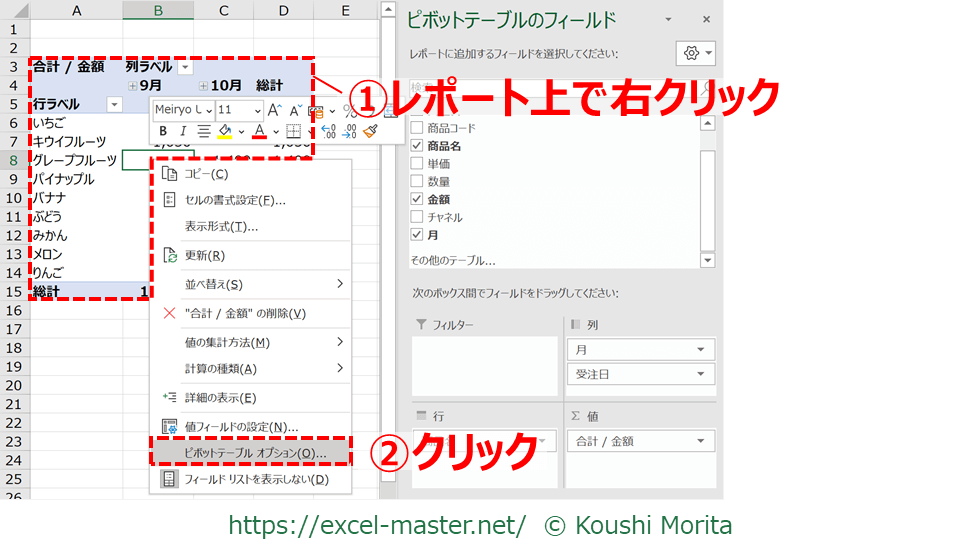Click the その他のテーブル link
The height and width of the screenshot is (540, 960).
click(x=452, y=260)
